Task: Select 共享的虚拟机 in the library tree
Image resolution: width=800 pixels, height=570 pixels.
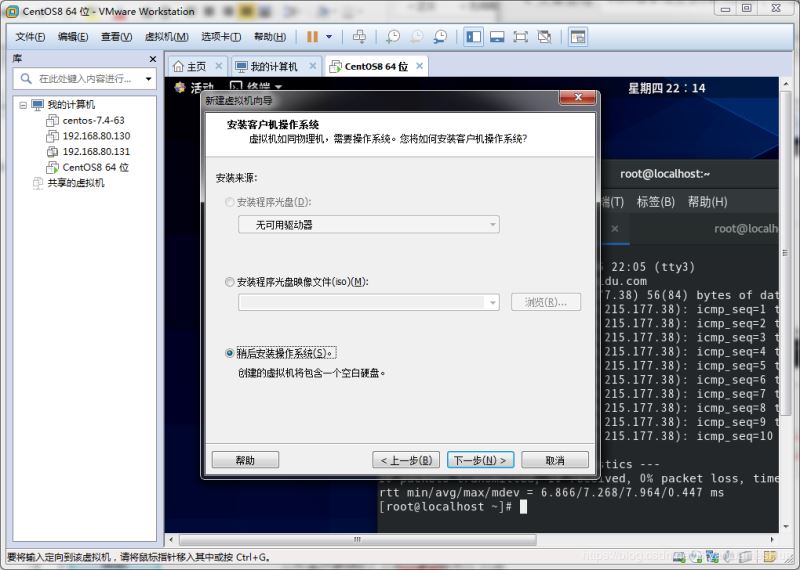Action: point(76,183)
